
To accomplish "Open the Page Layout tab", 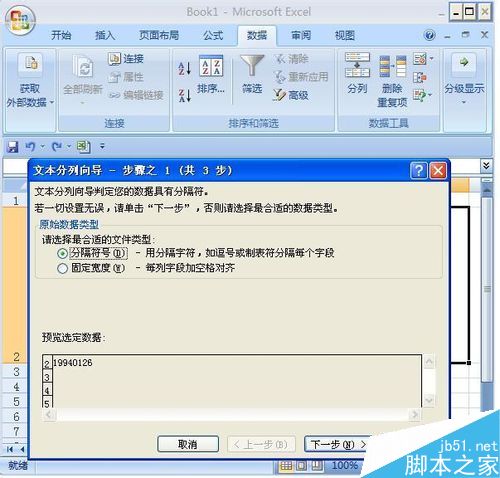I will coord(159,35).
